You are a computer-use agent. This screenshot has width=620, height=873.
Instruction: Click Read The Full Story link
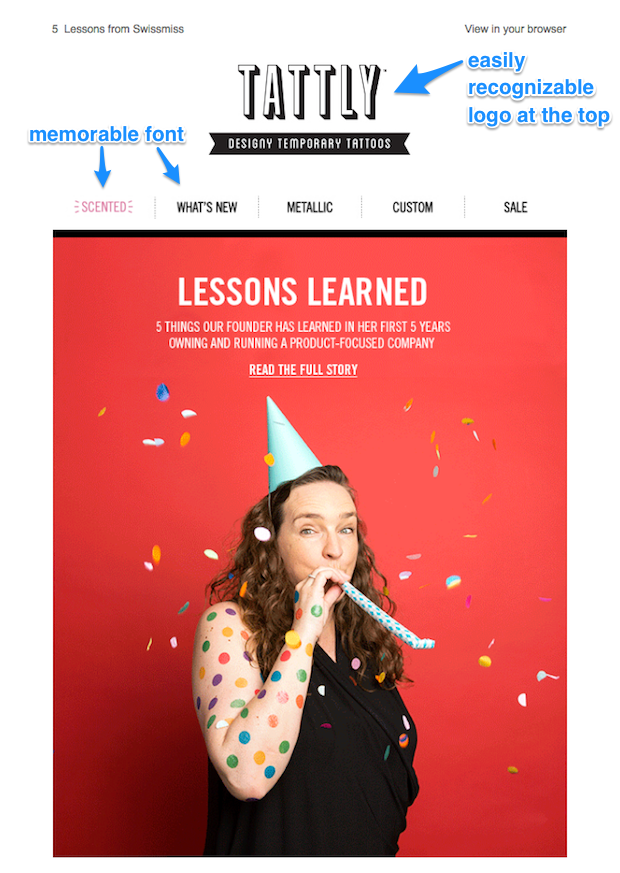[303, 370]
